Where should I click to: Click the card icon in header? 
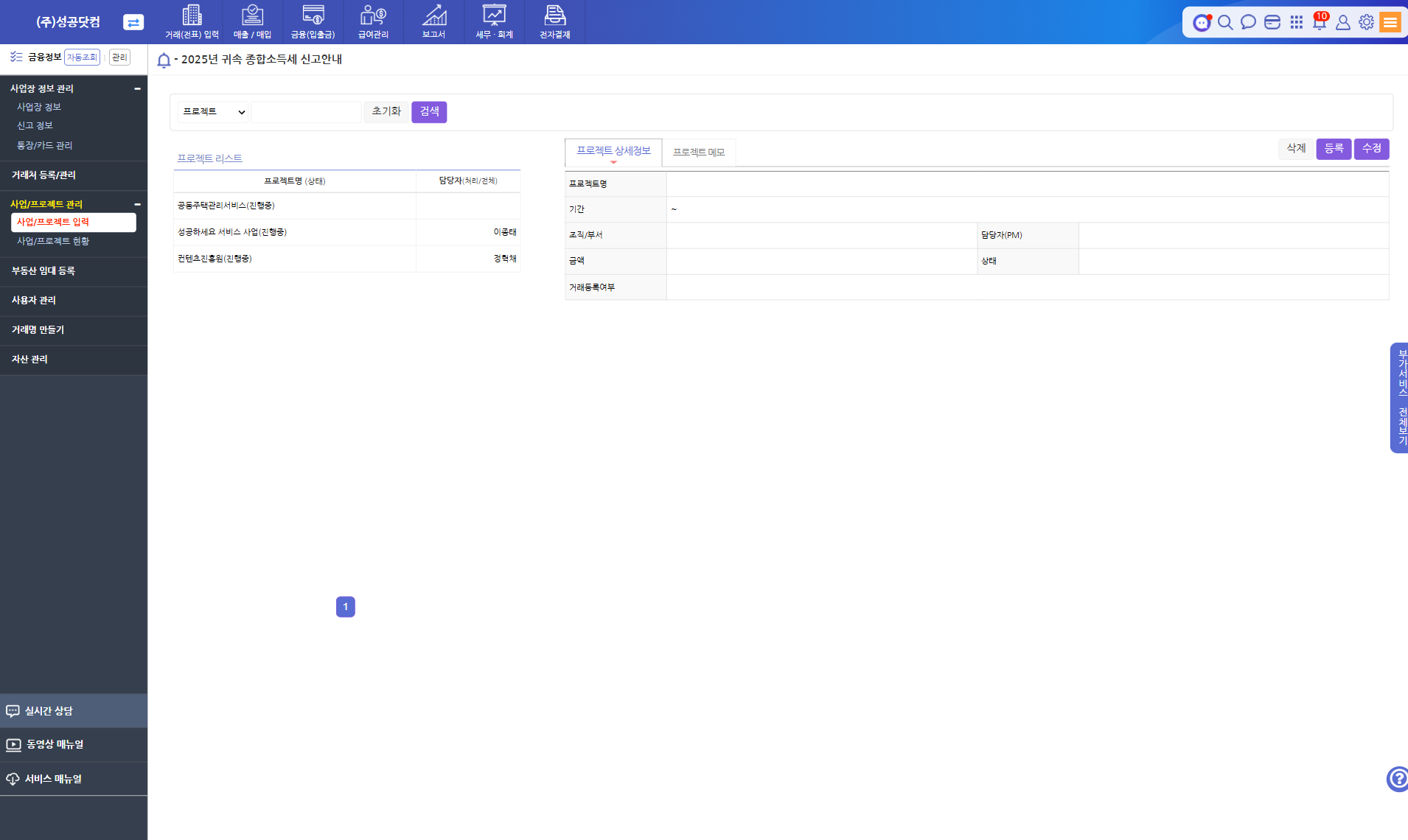tap(1272, 22)
